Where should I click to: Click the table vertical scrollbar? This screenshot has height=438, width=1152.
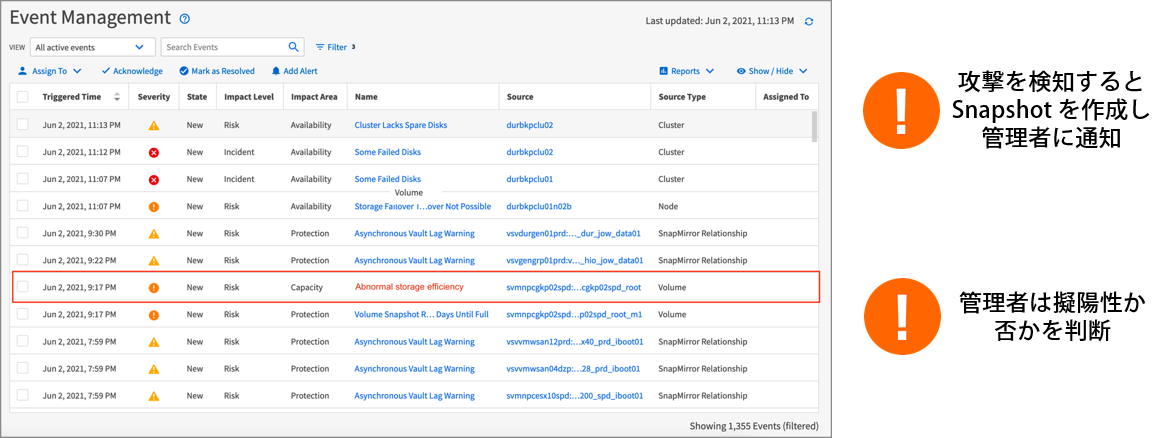pos(813,126)
